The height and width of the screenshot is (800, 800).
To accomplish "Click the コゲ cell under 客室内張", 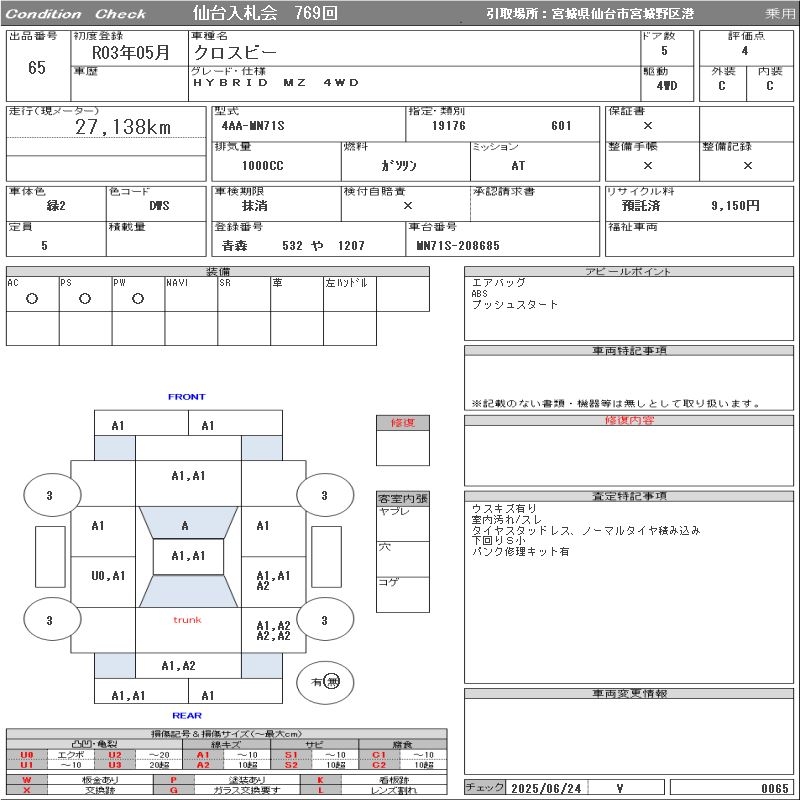I will 403,594.
